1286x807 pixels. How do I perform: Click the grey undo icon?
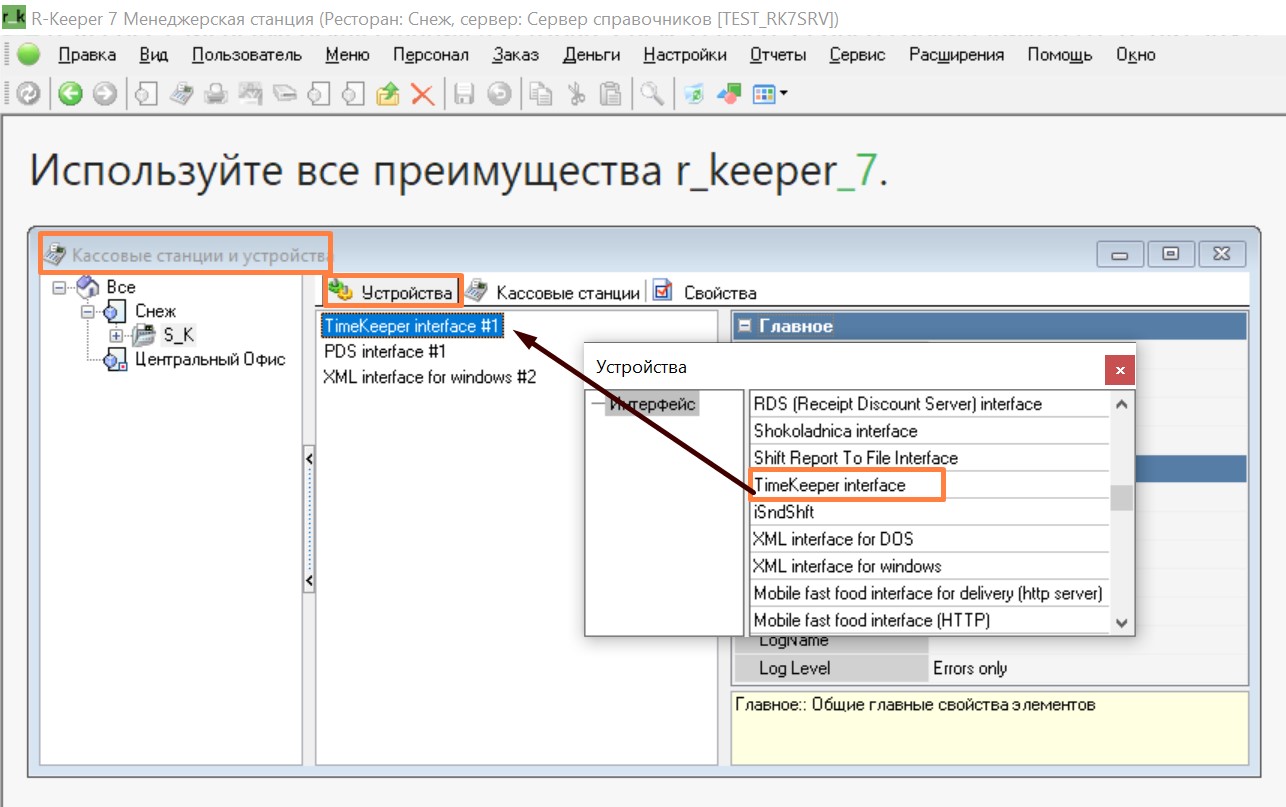[499, 94]
